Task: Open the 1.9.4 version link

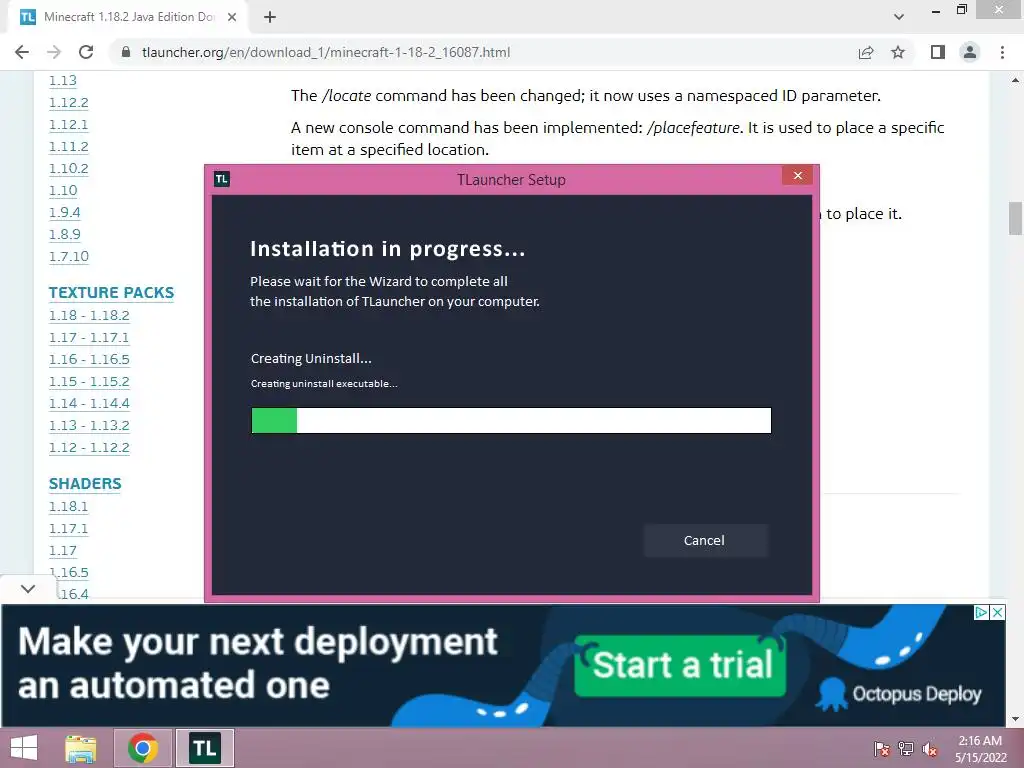Action: [x=65, y=212]
